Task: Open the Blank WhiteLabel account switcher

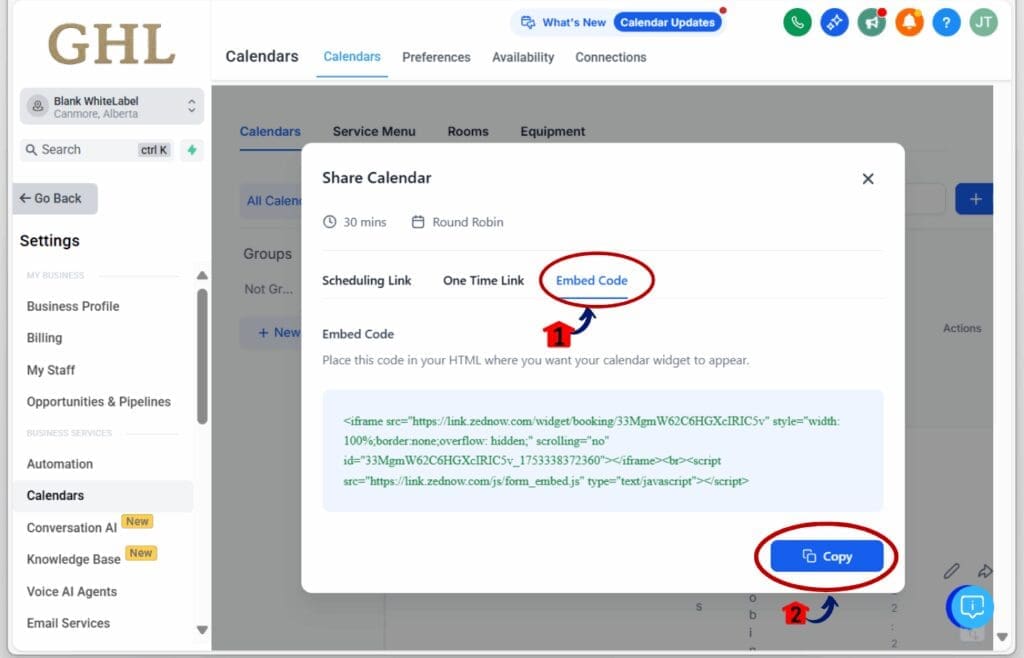Action: pos(112,106)
